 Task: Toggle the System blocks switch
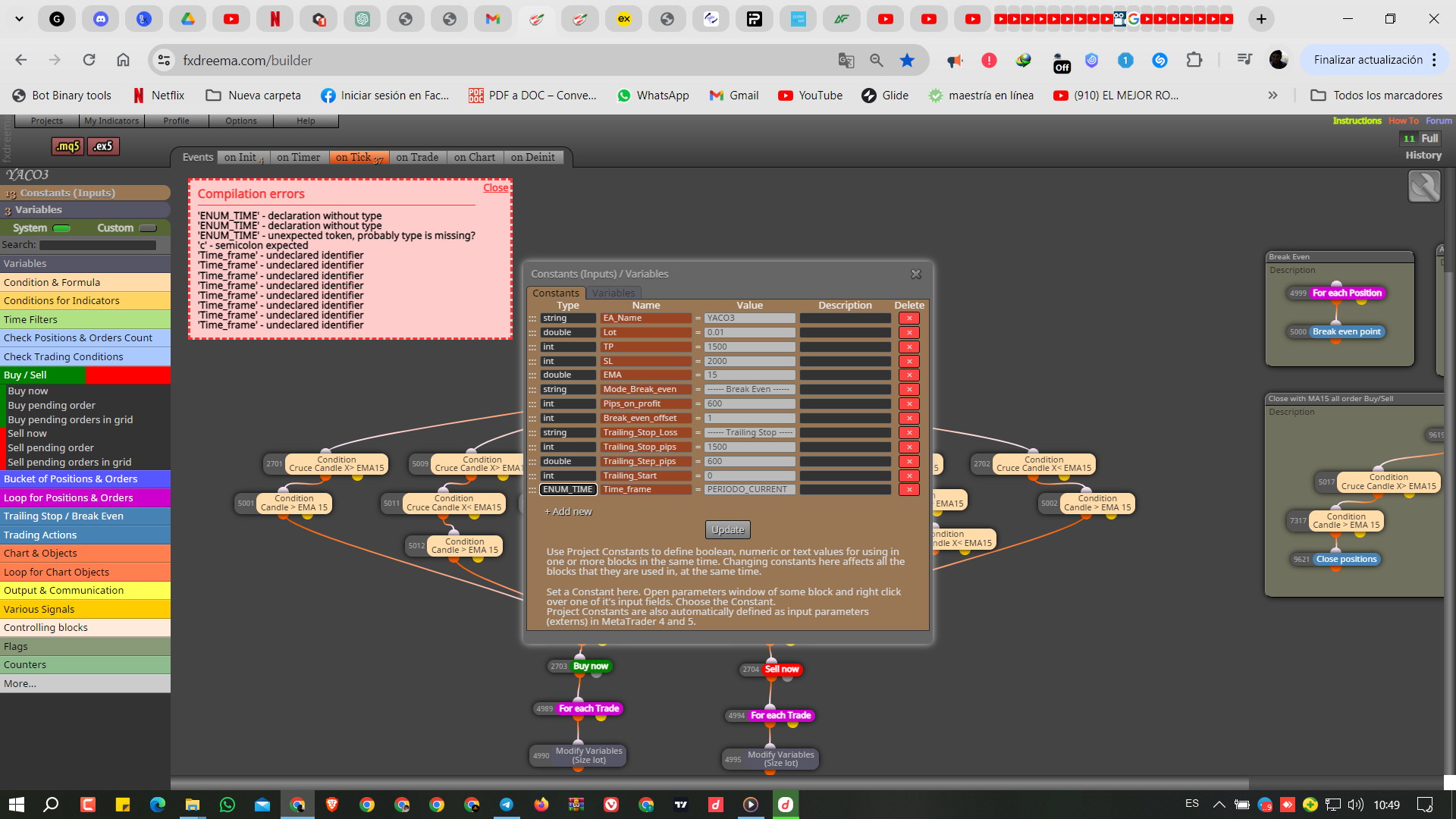(x=62, y=228)
